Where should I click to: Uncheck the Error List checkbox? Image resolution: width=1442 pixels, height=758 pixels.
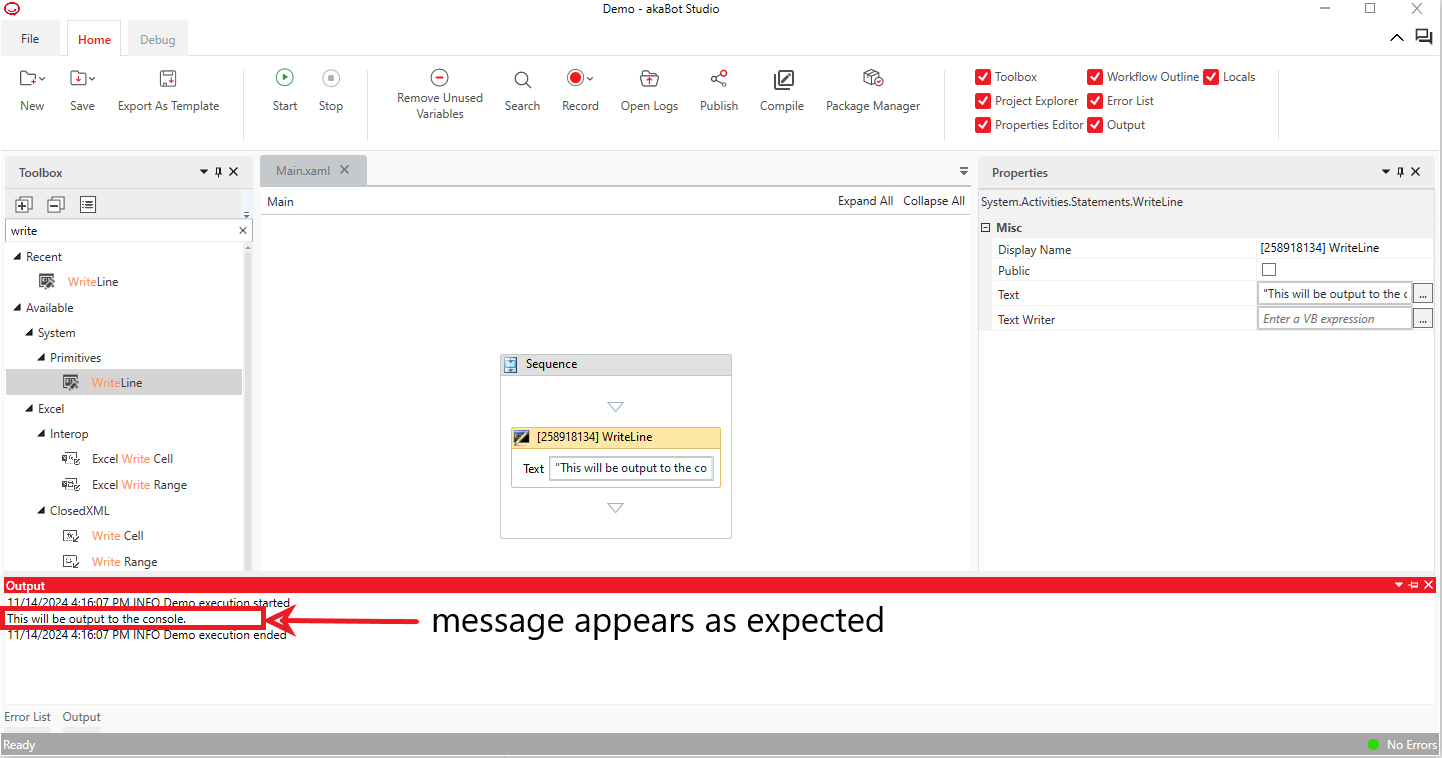[x=1095, y=101]
